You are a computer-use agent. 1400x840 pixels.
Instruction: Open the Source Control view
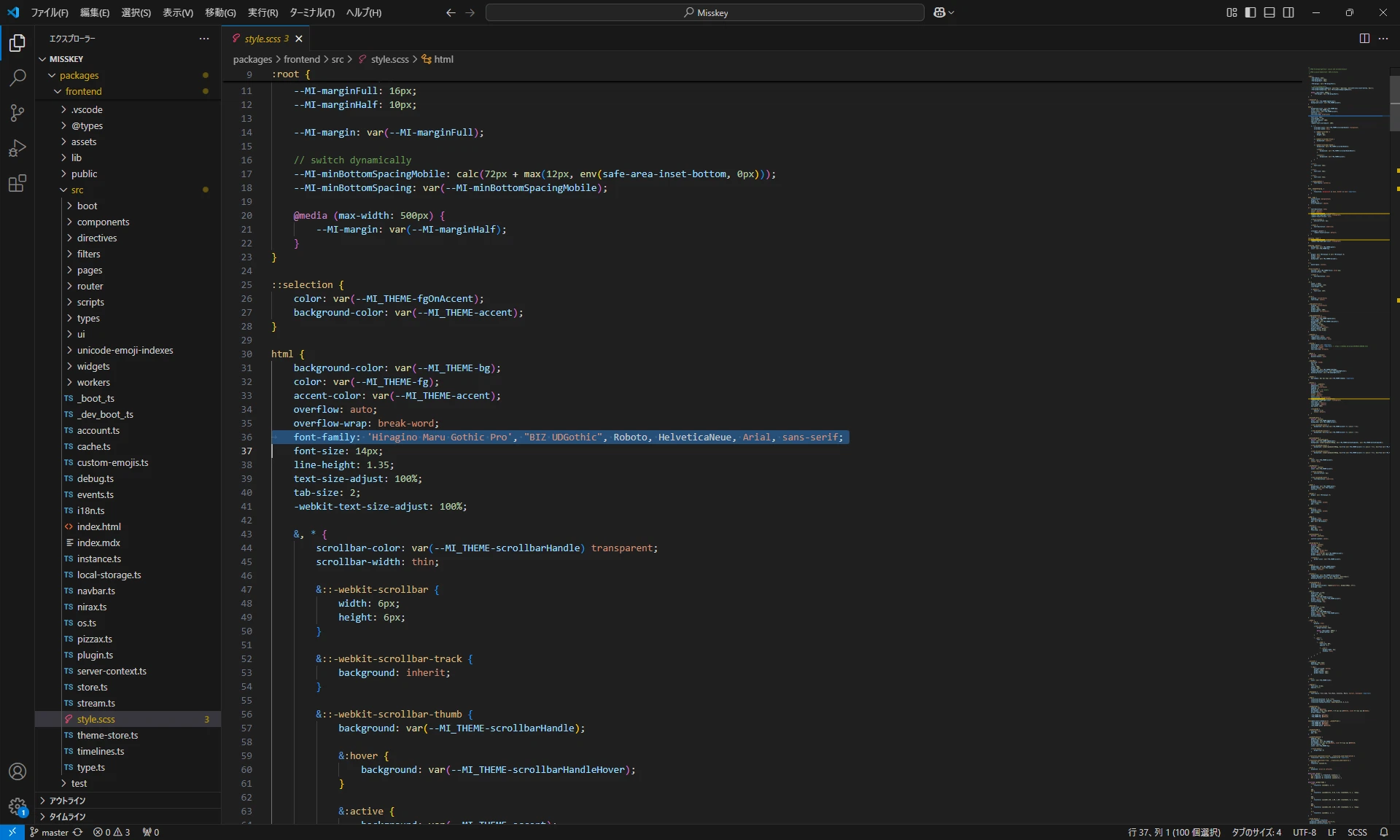tap(17, 113)
